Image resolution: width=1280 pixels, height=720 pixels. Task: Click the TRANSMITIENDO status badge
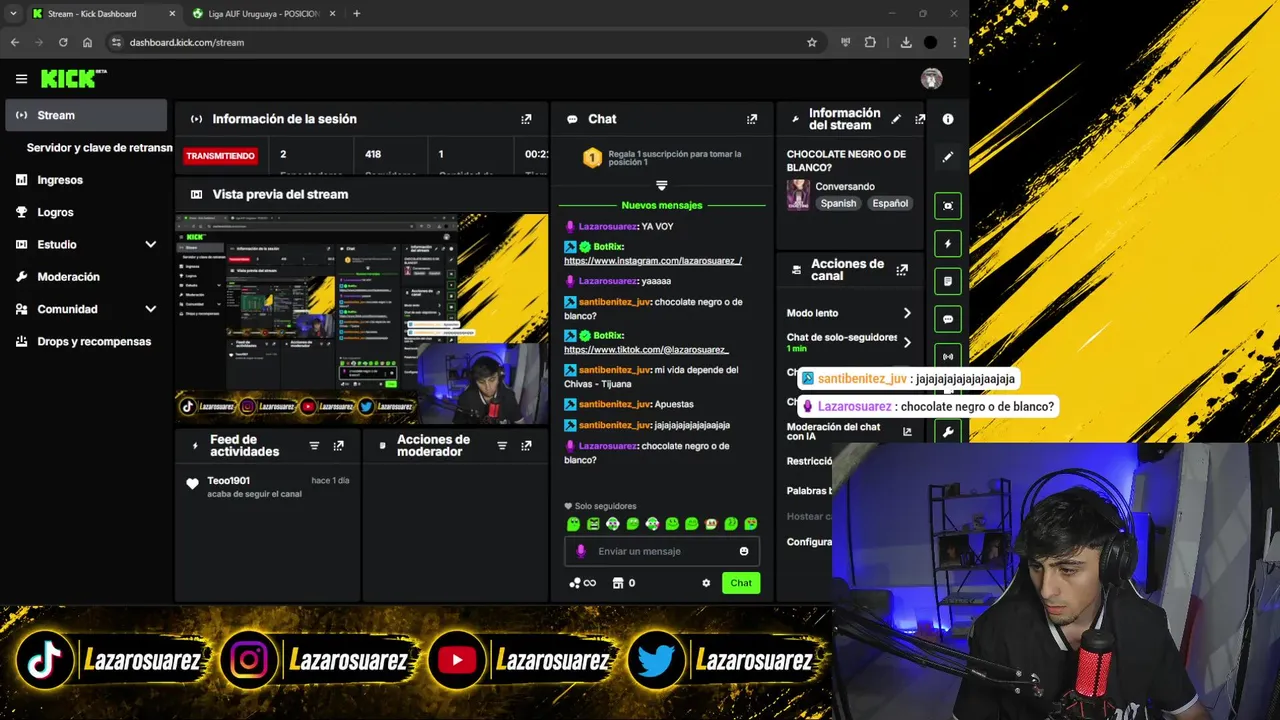[x=221, y=156]
